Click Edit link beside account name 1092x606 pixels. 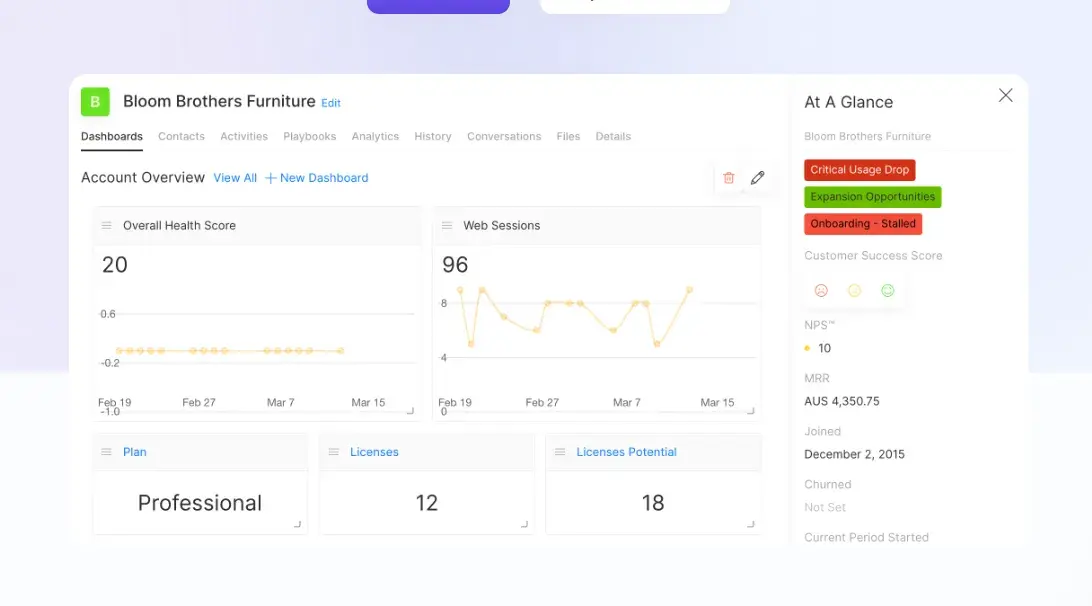(x=331, y=103)
